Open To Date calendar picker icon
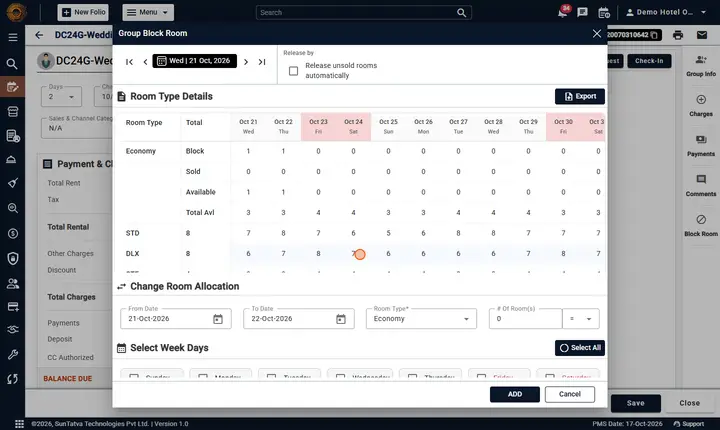This screenshot has height=430, width=720. [x=341, y=319]
